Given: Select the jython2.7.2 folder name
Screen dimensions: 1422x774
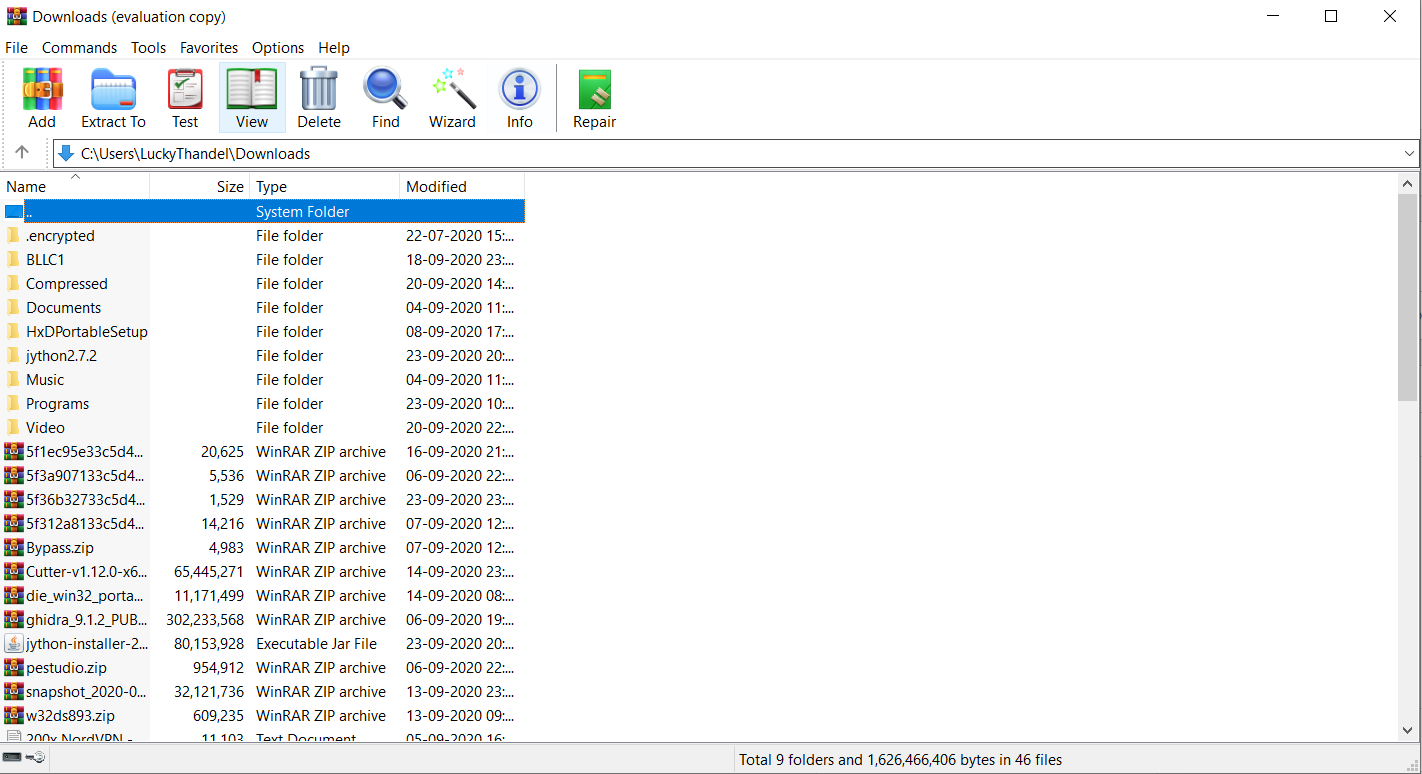Looking at the screenshot, I should [x=61, y=356].
